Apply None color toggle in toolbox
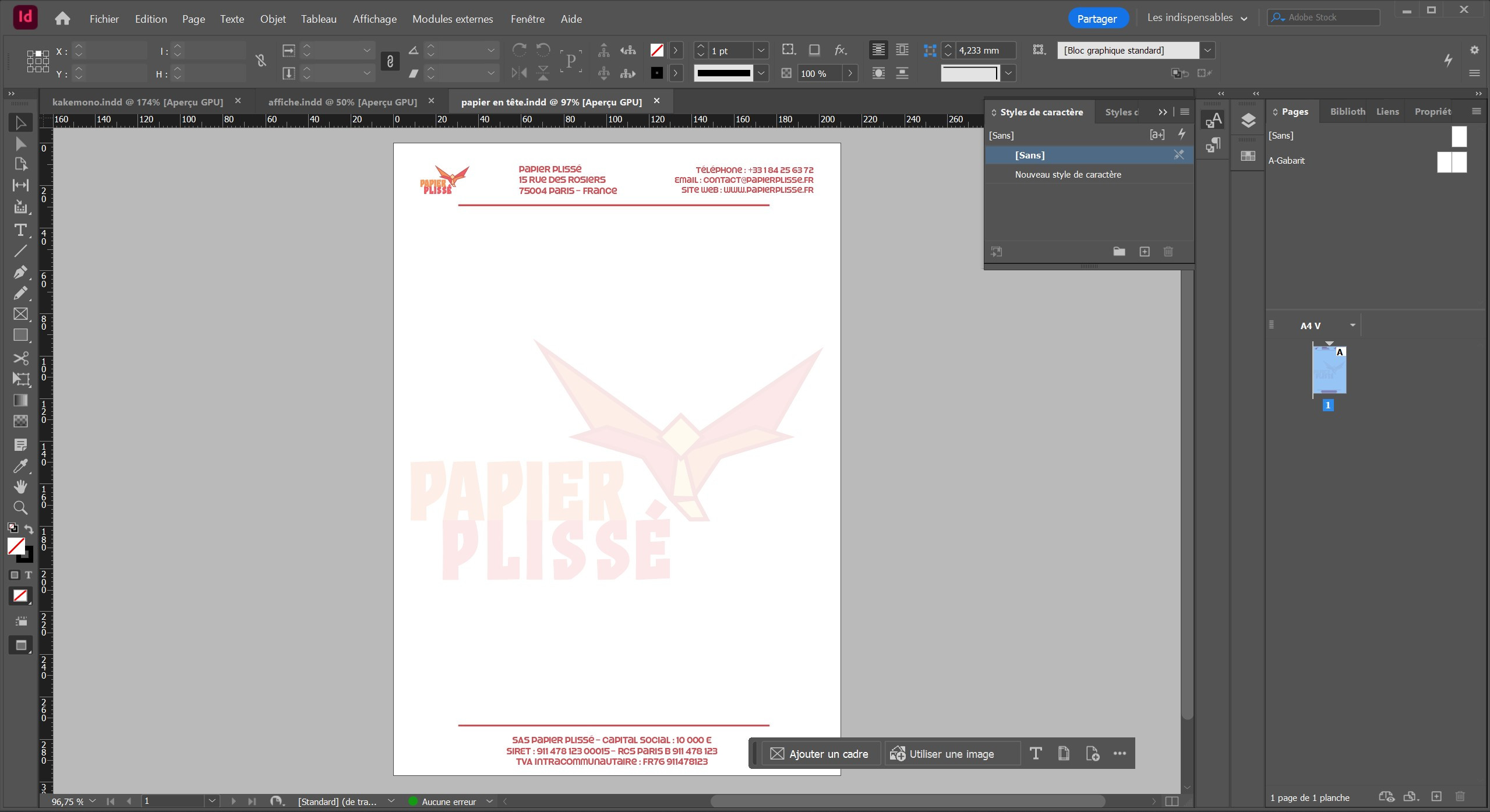Viewport: 1490px width, 812px height. [20, 596]
